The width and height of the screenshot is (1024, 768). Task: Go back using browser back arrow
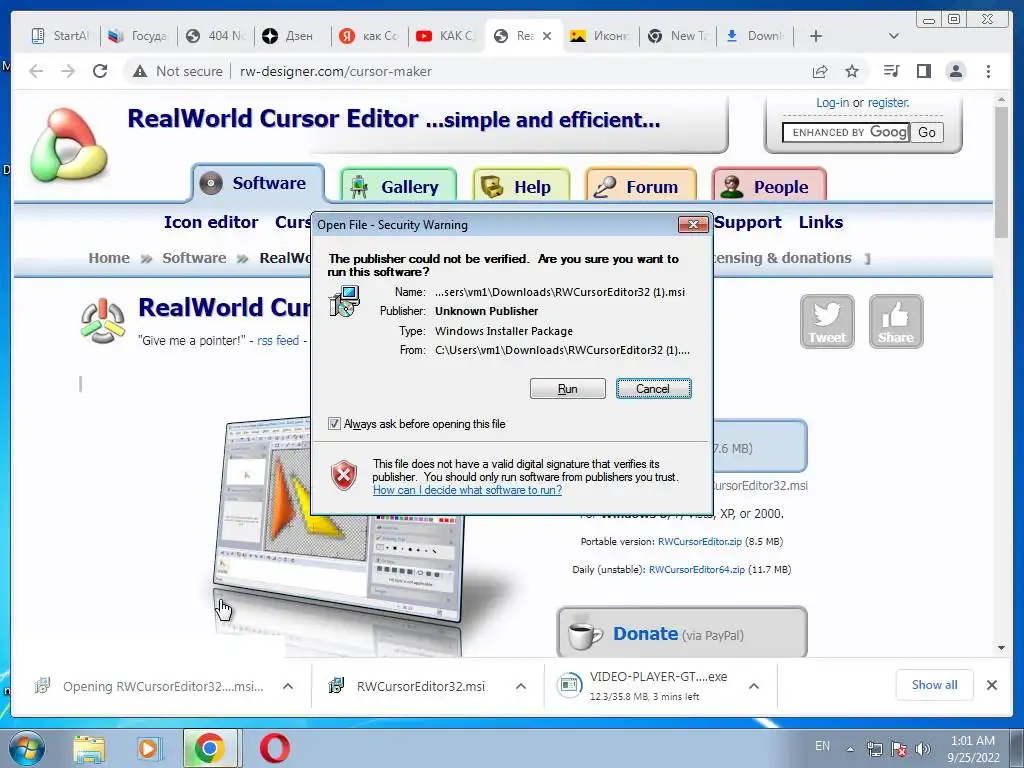(36, 71)
